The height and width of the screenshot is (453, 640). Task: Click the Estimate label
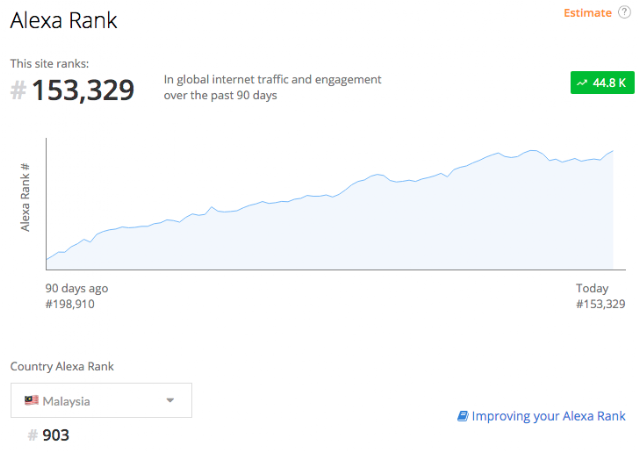coord(587,13)
